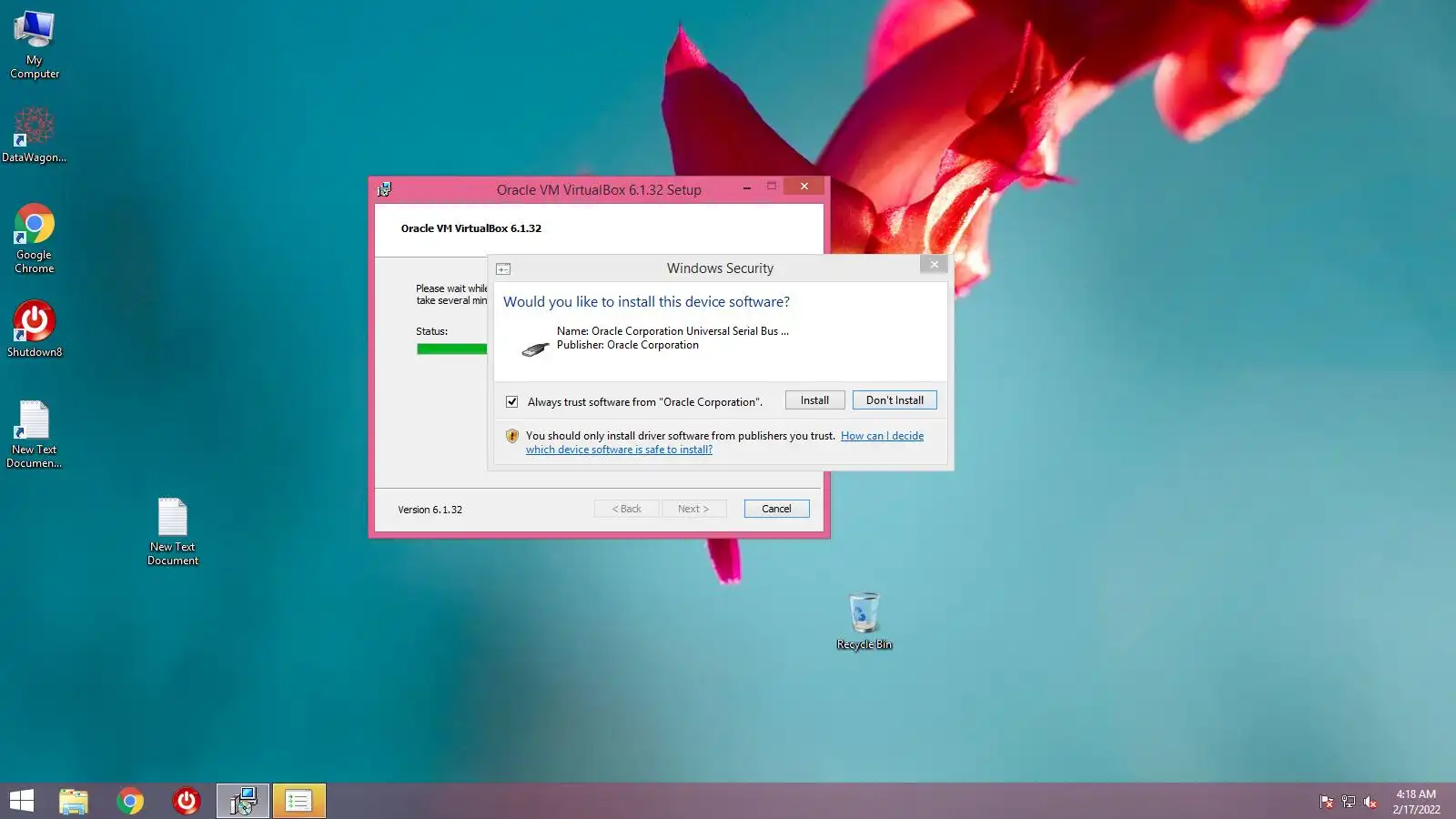Image resolution: width=1456 pixels, height=819 pixels.
Task: Click the Version 6.1.32 label
Action: 430,510
